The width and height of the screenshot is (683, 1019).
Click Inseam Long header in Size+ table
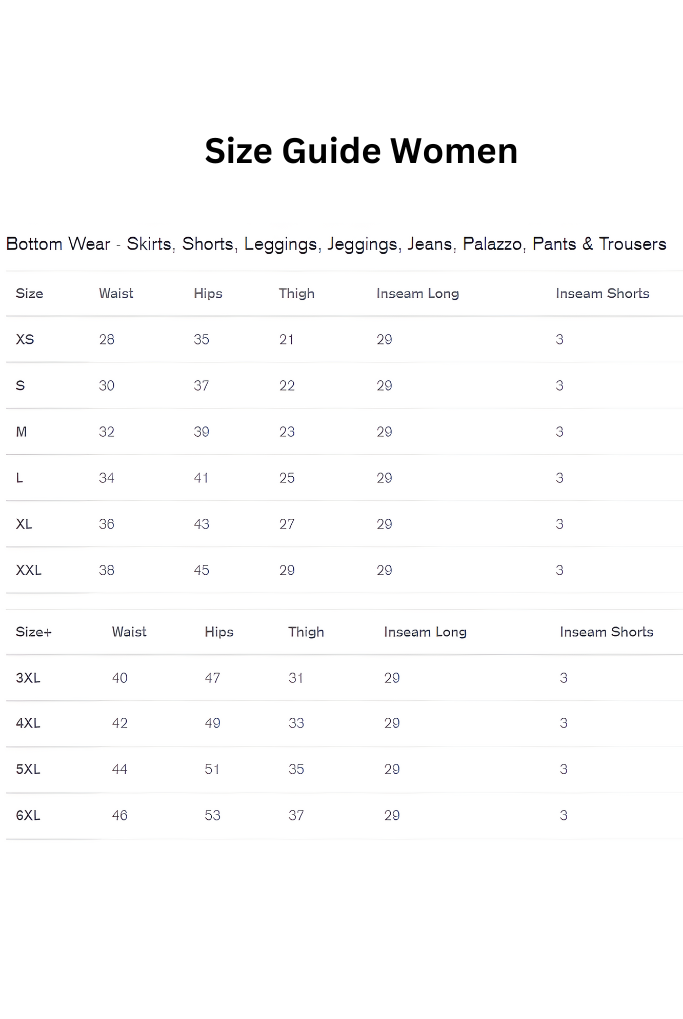pyautogui.click(x=425, y=632)
